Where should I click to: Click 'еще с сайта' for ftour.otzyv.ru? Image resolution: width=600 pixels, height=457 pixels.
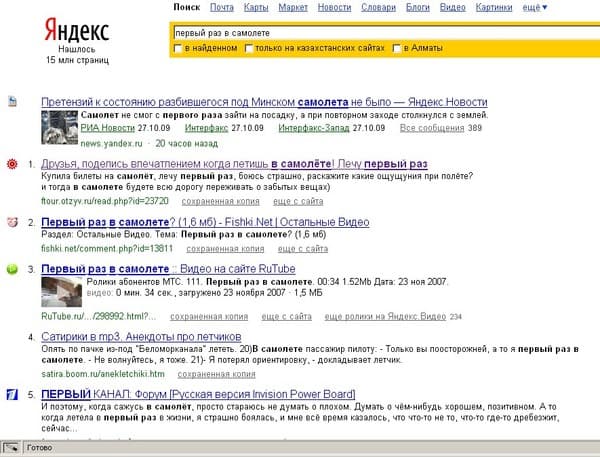pos(298,201)
